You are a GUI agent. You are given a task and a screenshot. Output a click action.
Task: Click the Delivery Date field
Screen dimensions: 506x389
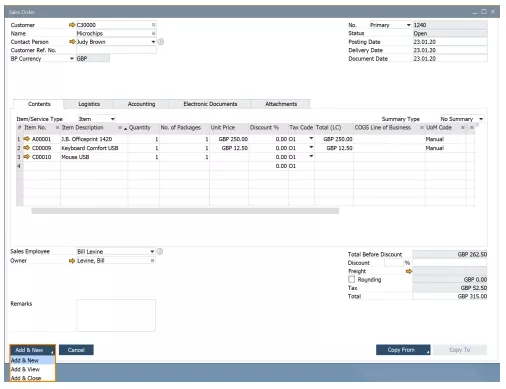[450, 50]
